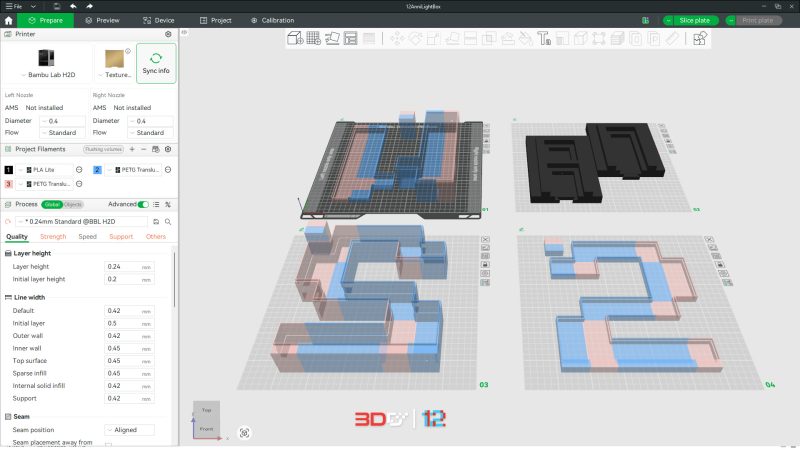Switch to the Preview tab
This screenshot has width=800, height=450.
(100, 20)
